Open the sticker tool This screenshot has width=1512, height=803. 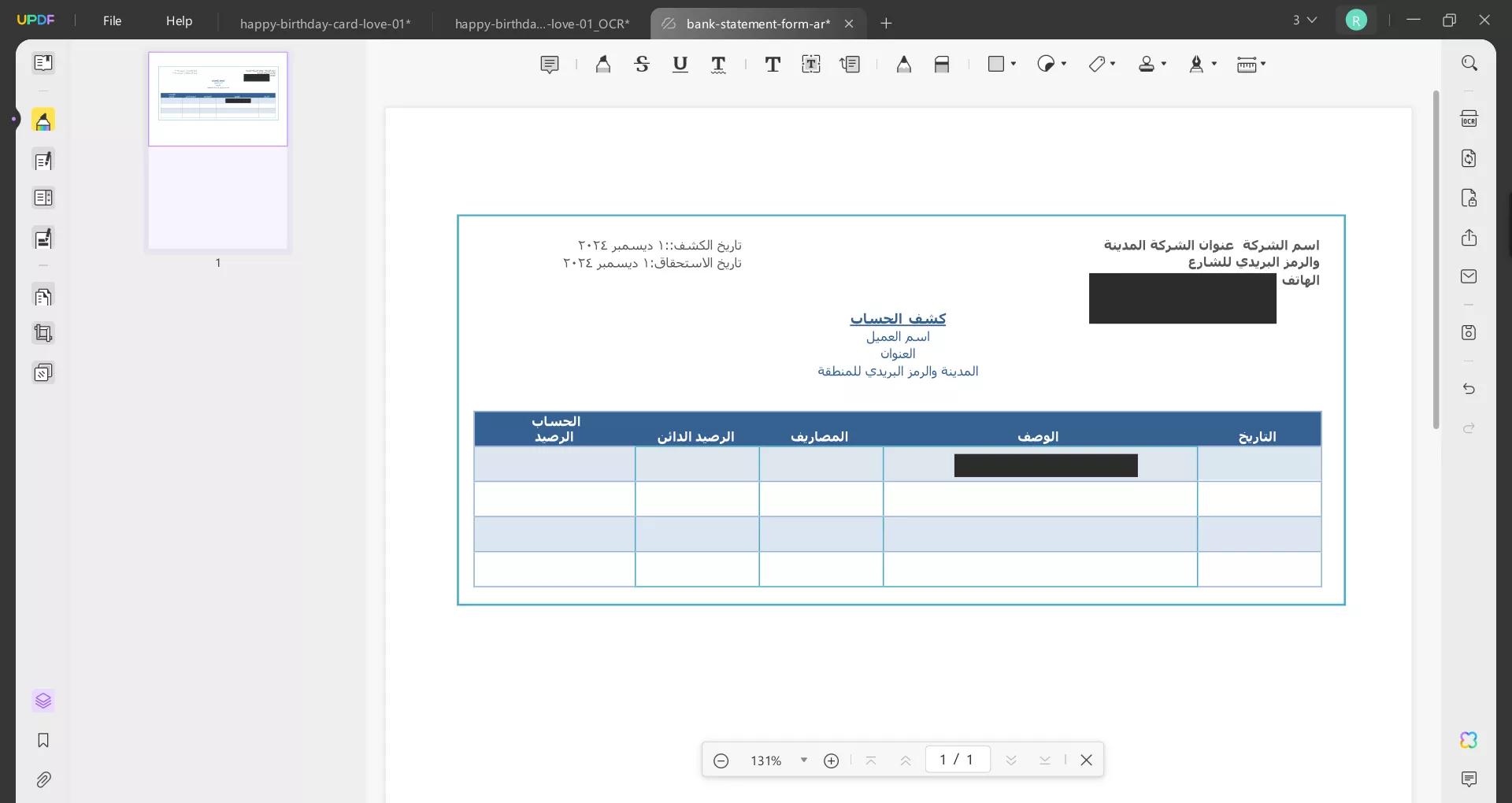click(x=1046, y=65)
